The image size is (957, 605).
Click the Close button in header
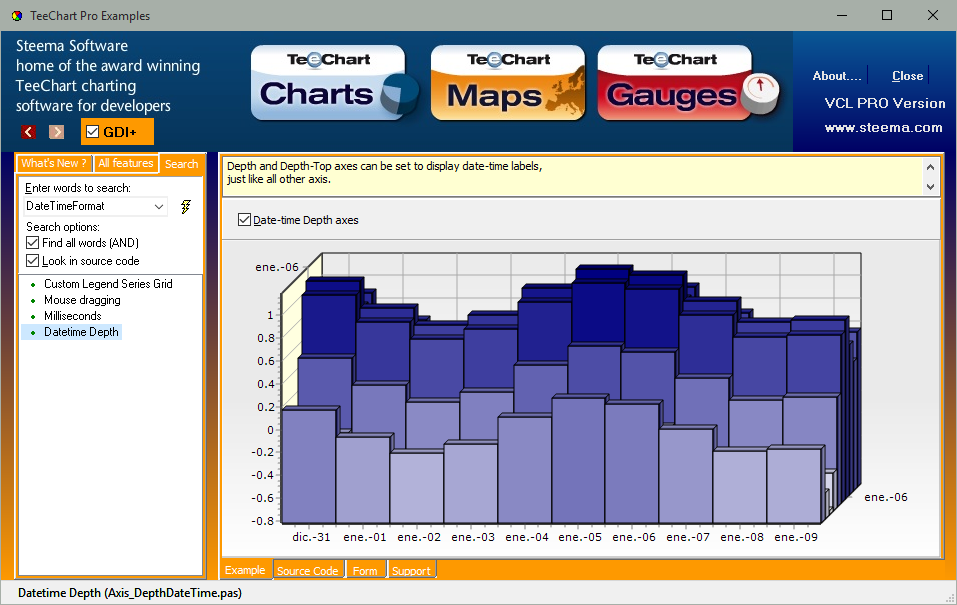[x=908, y=76]
